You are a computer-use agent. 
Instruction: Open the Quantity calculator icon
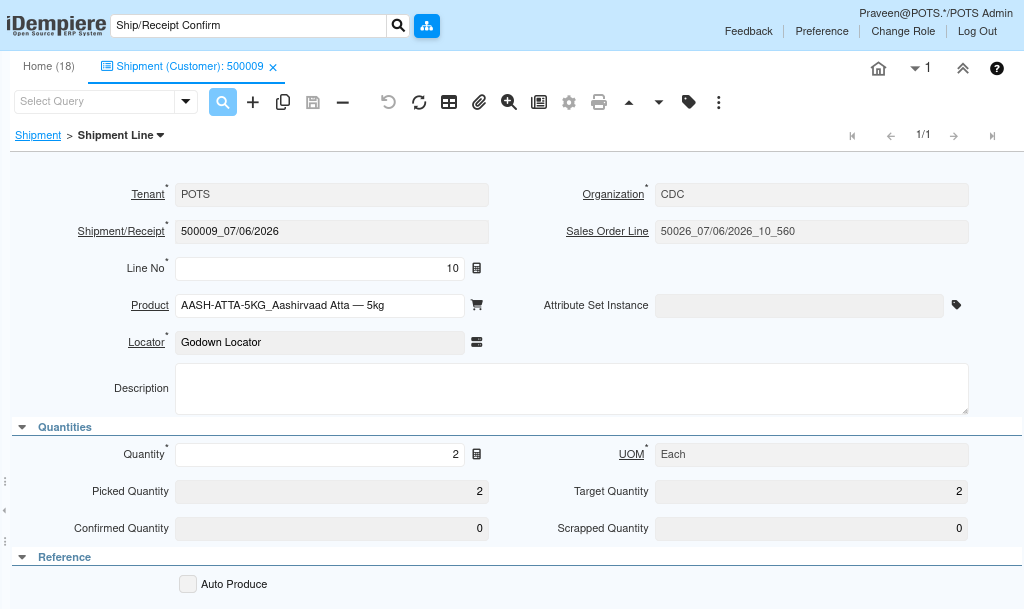click(x=477, y=454)
